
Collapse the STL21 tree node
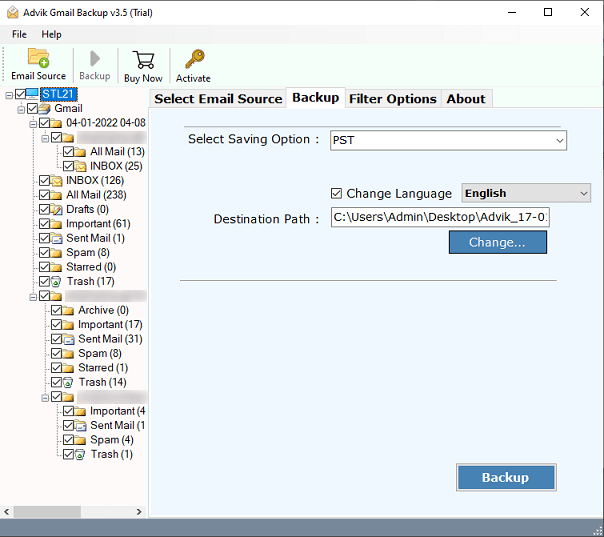click(x=9, y=95)
